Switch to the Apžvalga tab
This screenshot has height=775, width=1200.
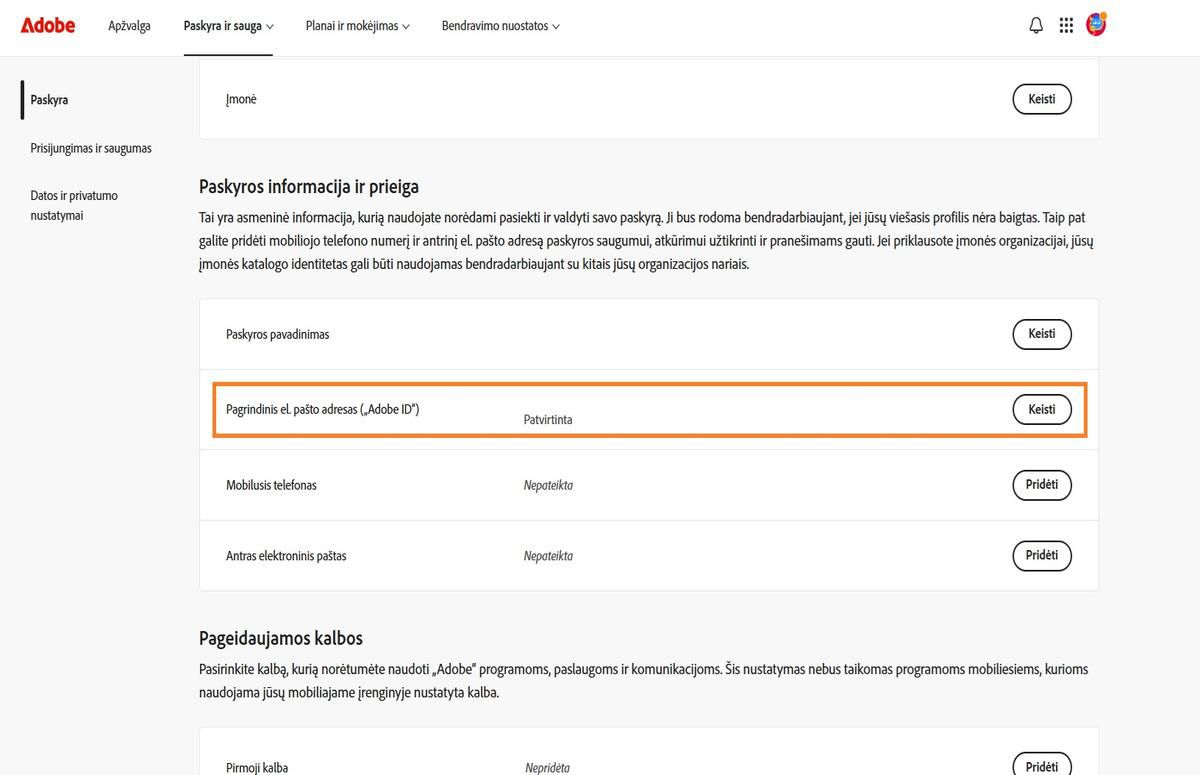click(x=129, y=26)
